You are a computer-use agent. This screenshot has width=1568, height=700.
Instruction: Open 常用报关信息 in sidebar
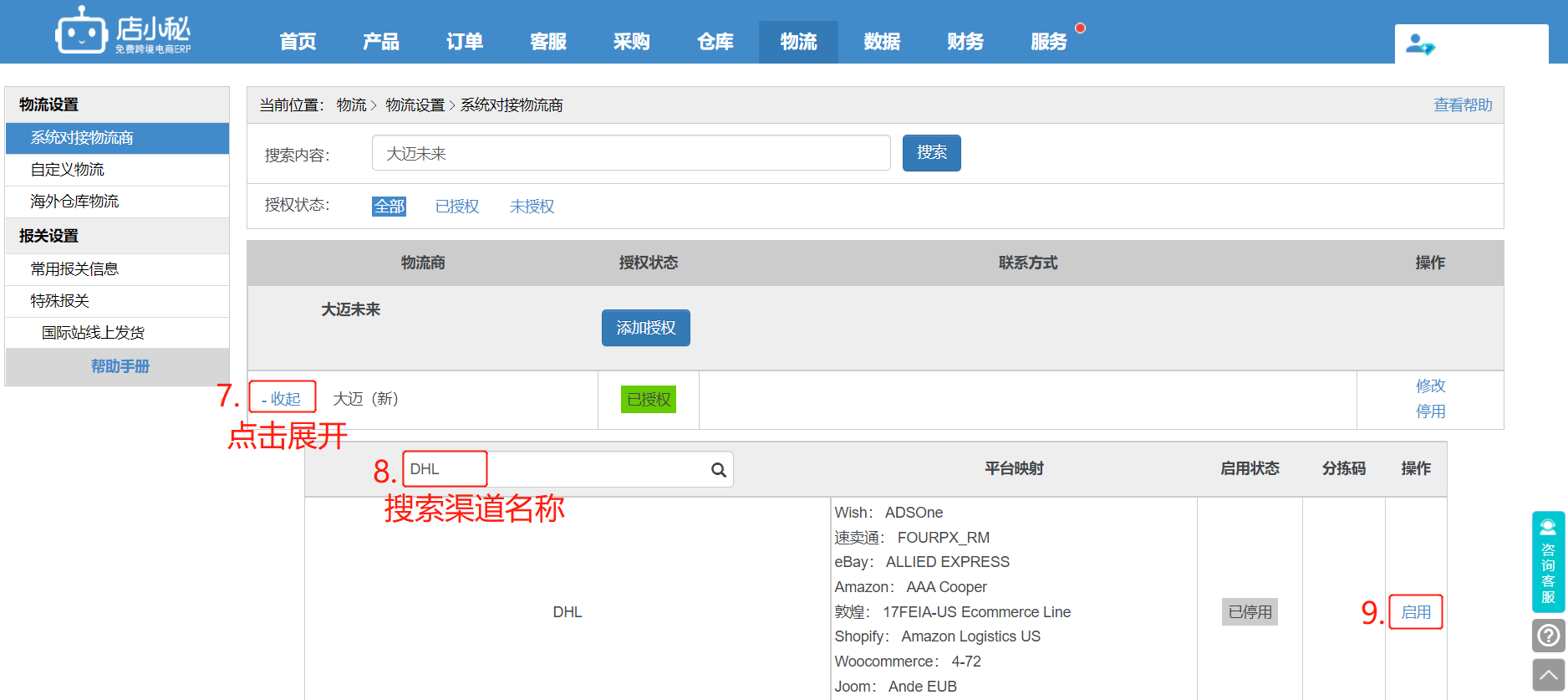pos(117,269)
